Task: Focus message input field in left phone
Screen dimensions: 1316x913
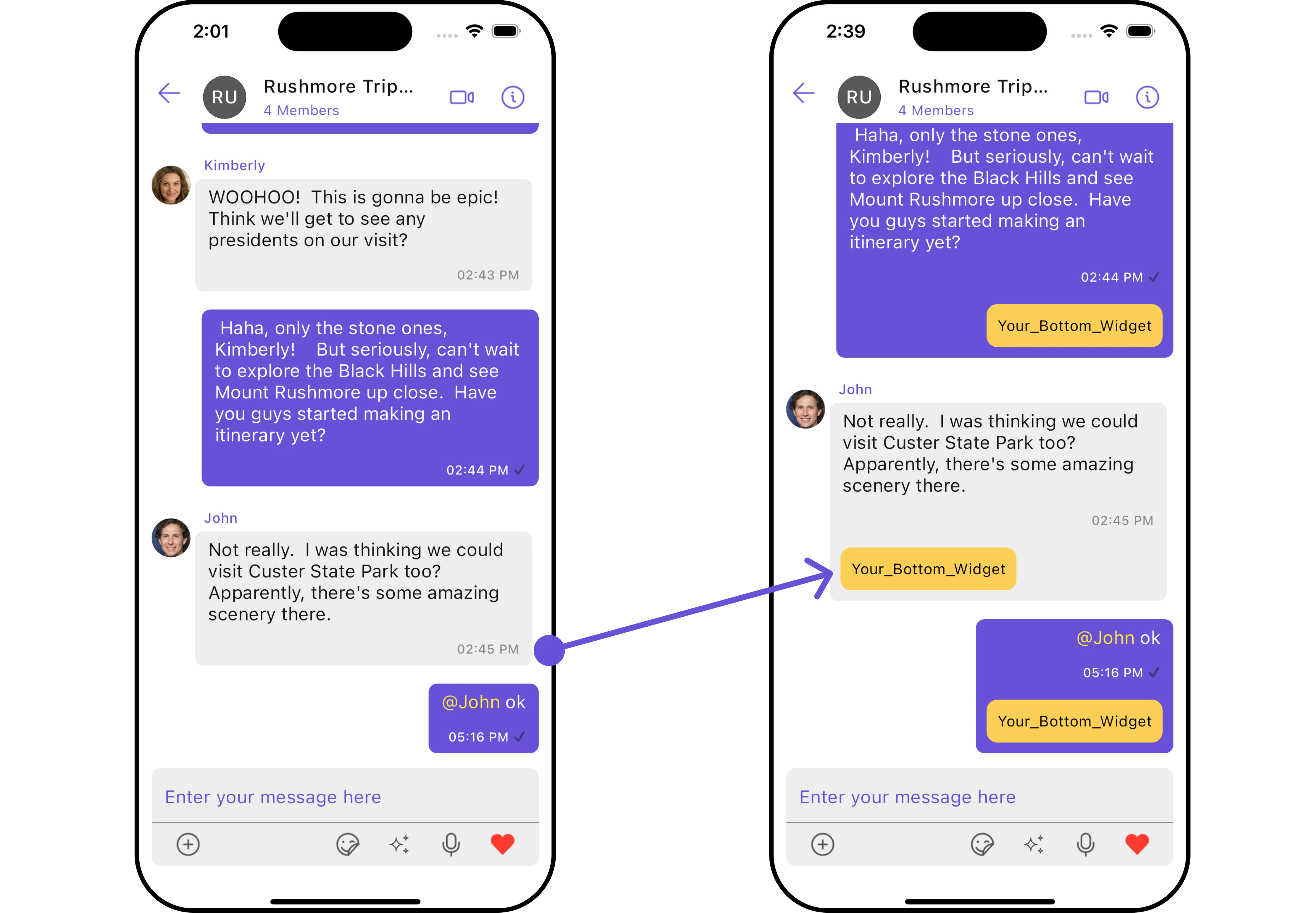Action: (345, 796)
